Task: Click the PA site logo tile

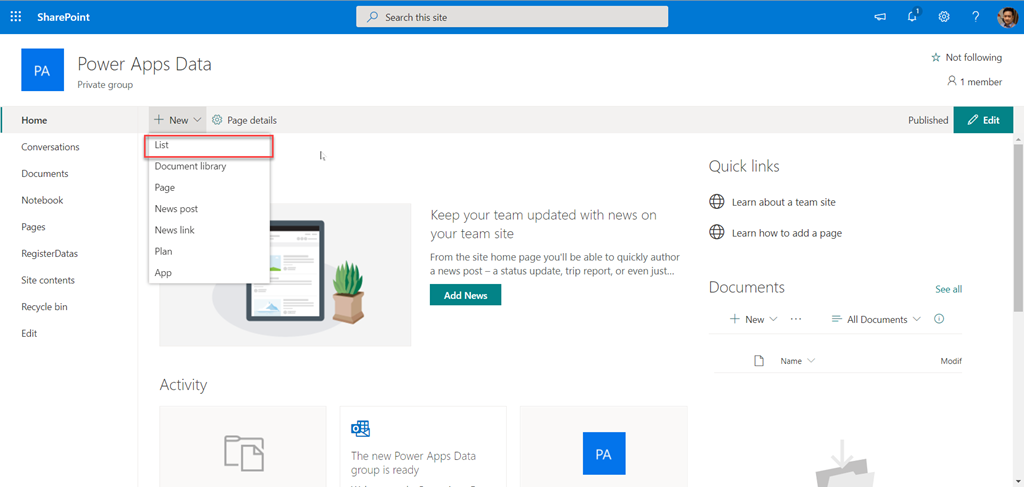Action: click(x=42, y=70)
